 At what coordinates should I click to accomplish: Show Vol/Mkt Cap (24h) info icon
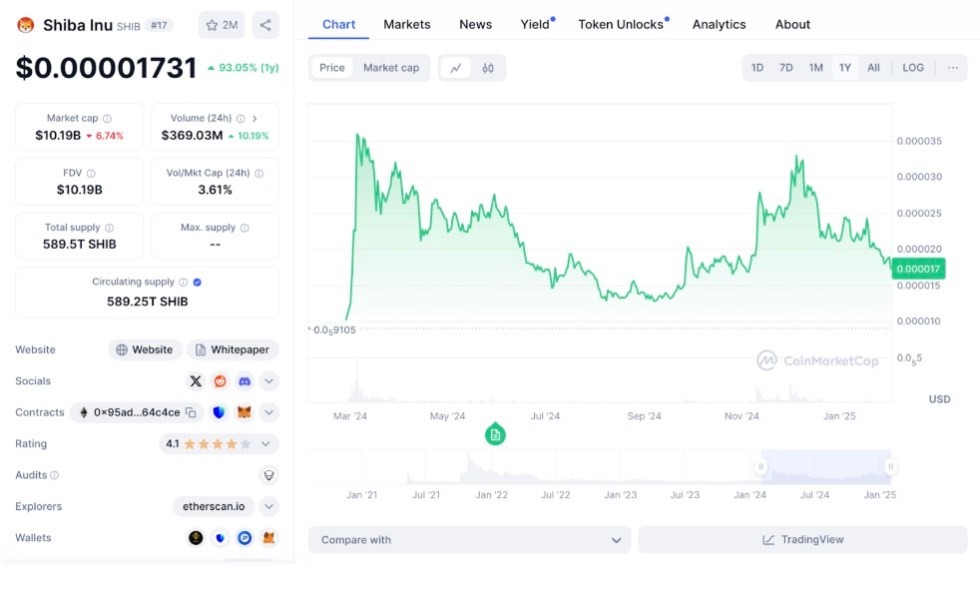coord(259,173)
